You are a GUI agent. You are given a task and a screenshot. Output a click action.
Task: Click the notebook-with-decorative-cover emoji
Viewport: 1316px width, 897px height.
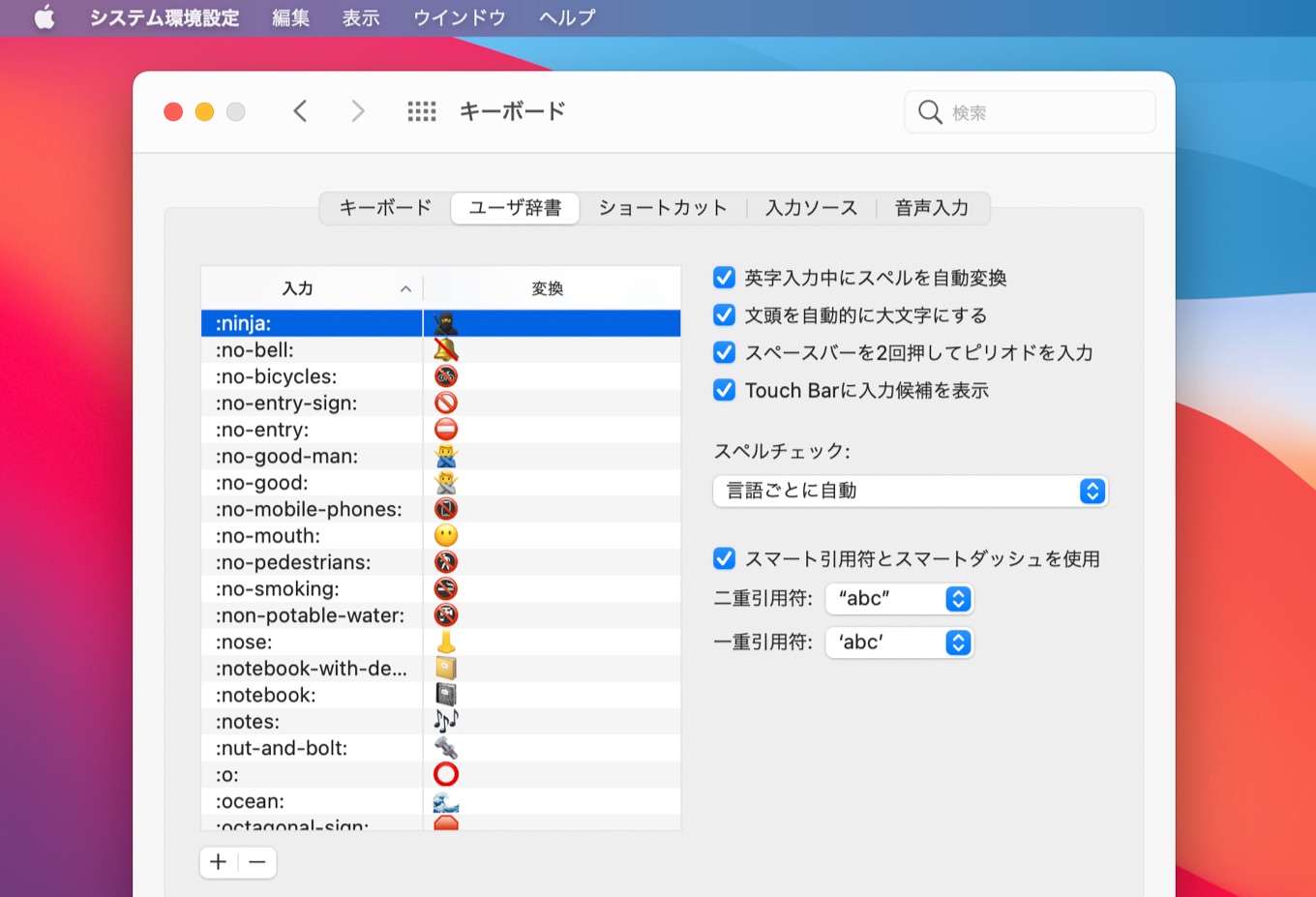pyautogui.click(x=446, y=669)
